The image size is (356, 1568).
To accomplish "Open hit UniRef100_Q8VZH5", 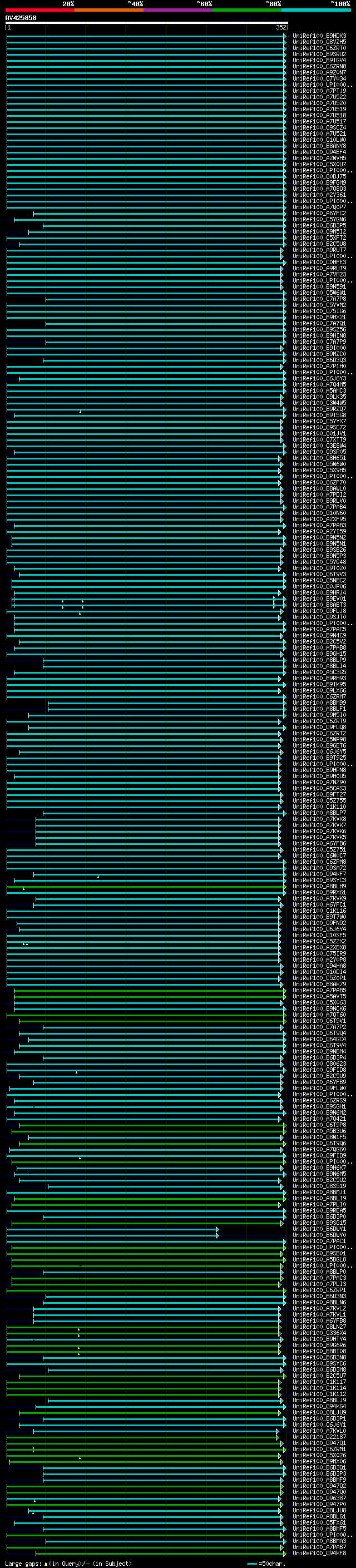I will (x=319, y=42).
